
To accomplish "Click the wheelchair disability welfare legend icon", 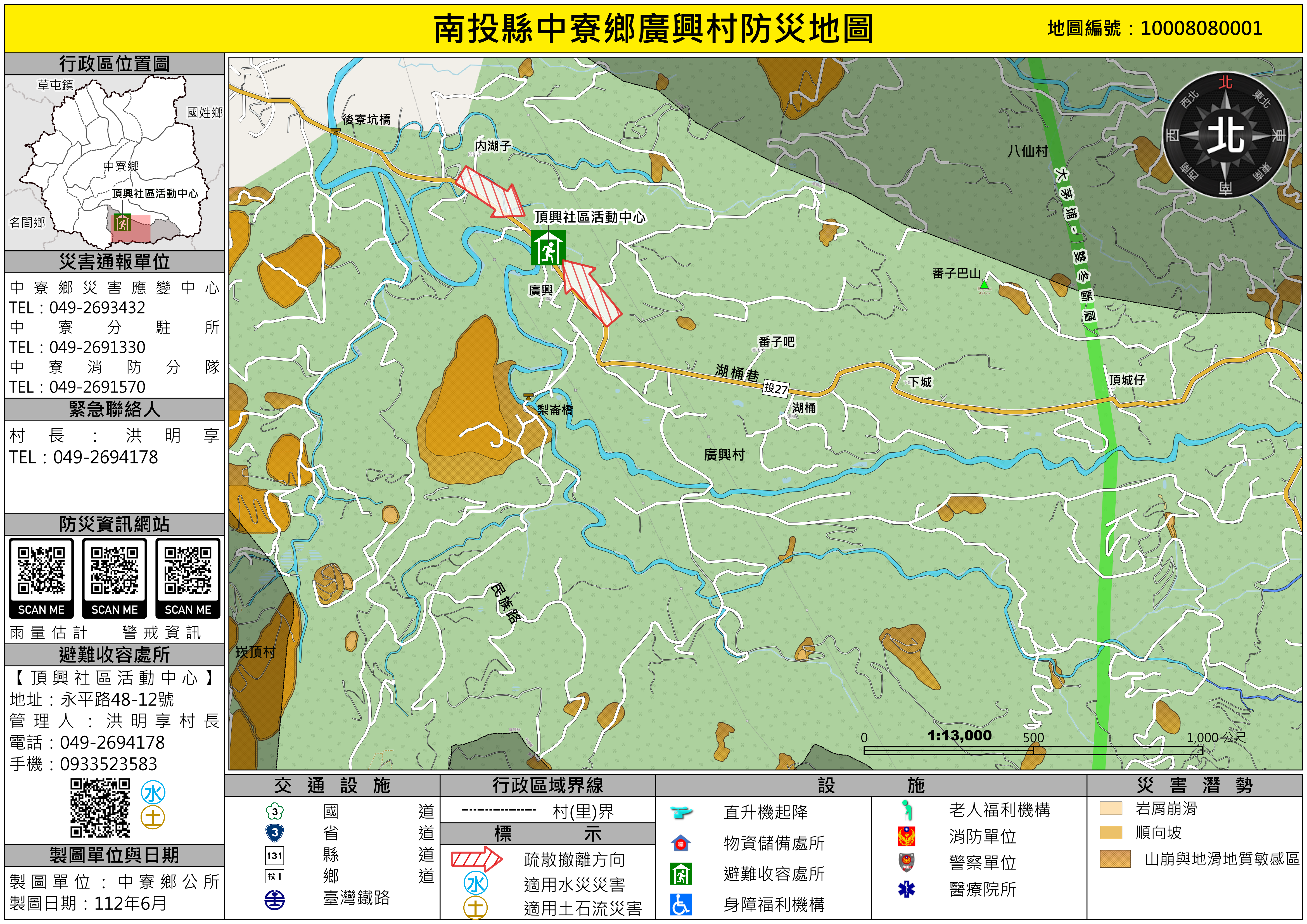I will (x=681, y=904).
